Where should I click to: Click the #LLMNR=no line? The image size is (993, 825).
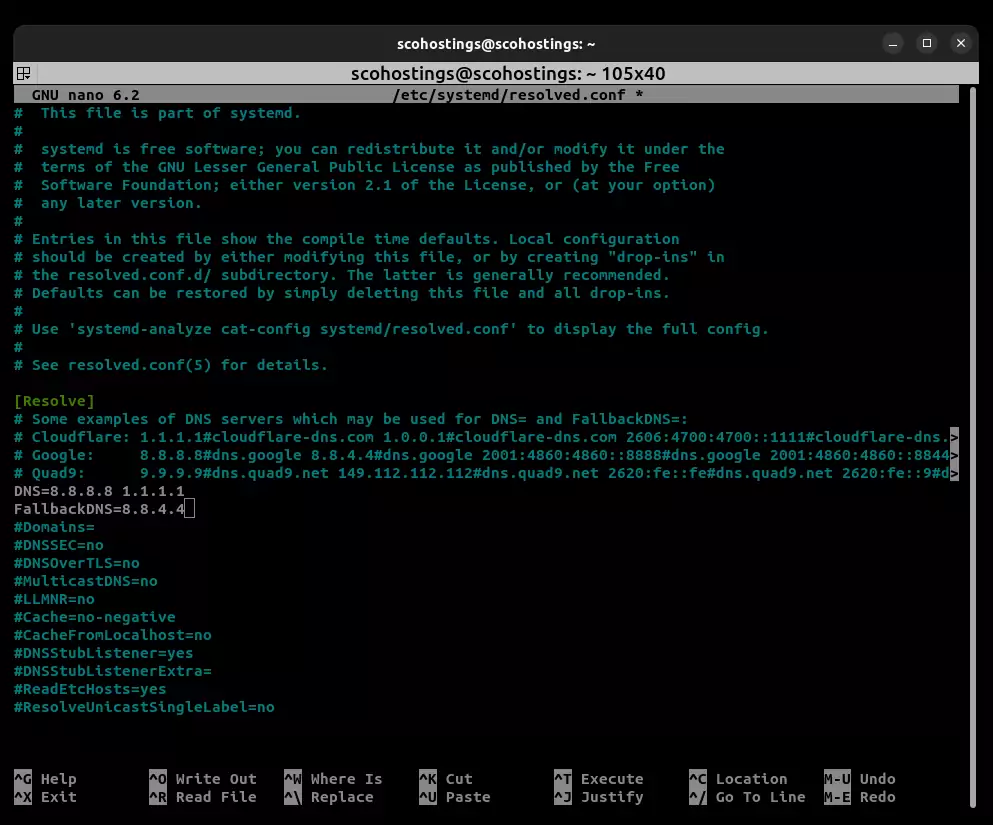coord(54,599)
